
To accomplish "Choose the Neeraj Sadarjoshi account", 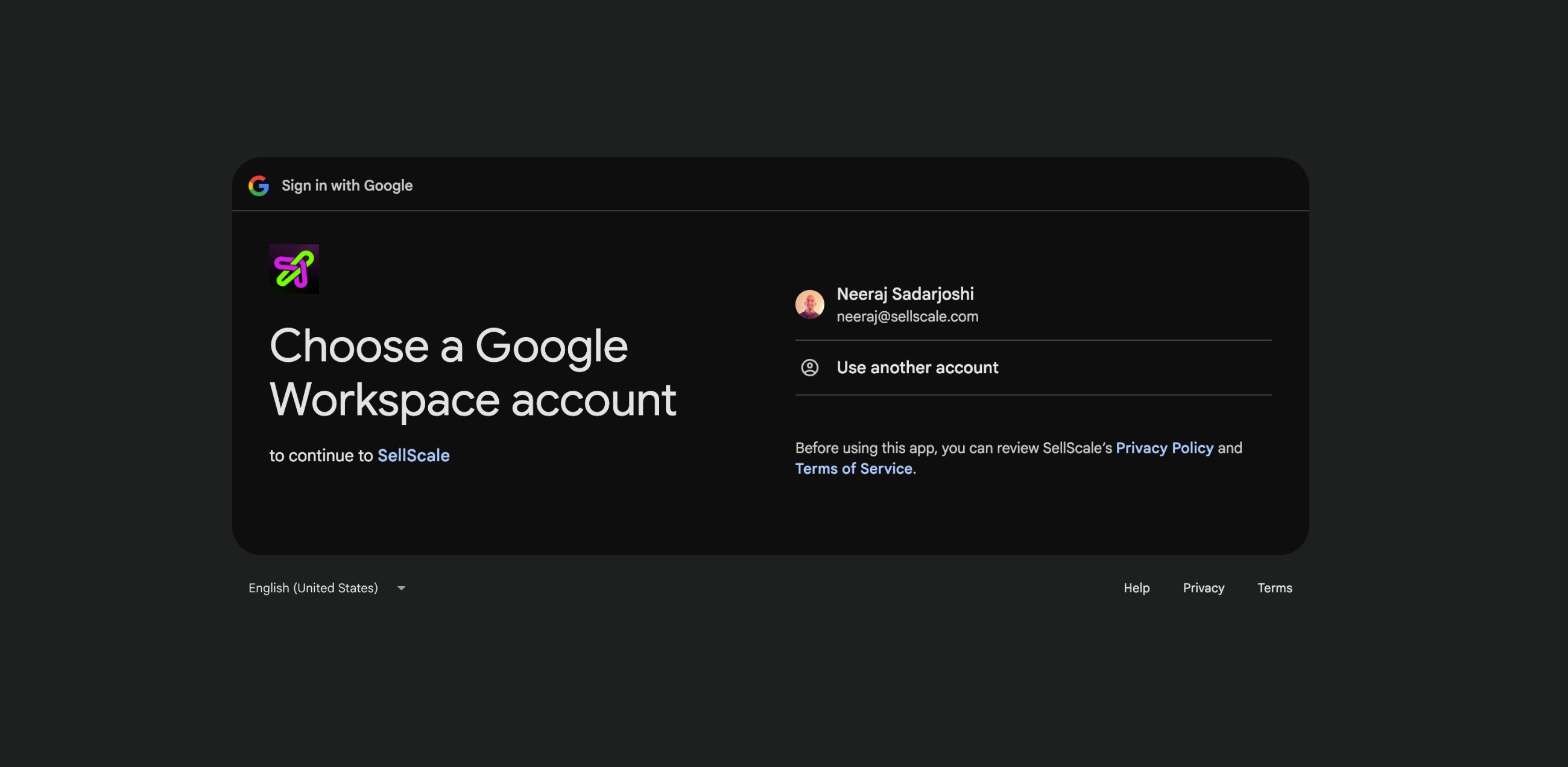I will [1033, 305].
